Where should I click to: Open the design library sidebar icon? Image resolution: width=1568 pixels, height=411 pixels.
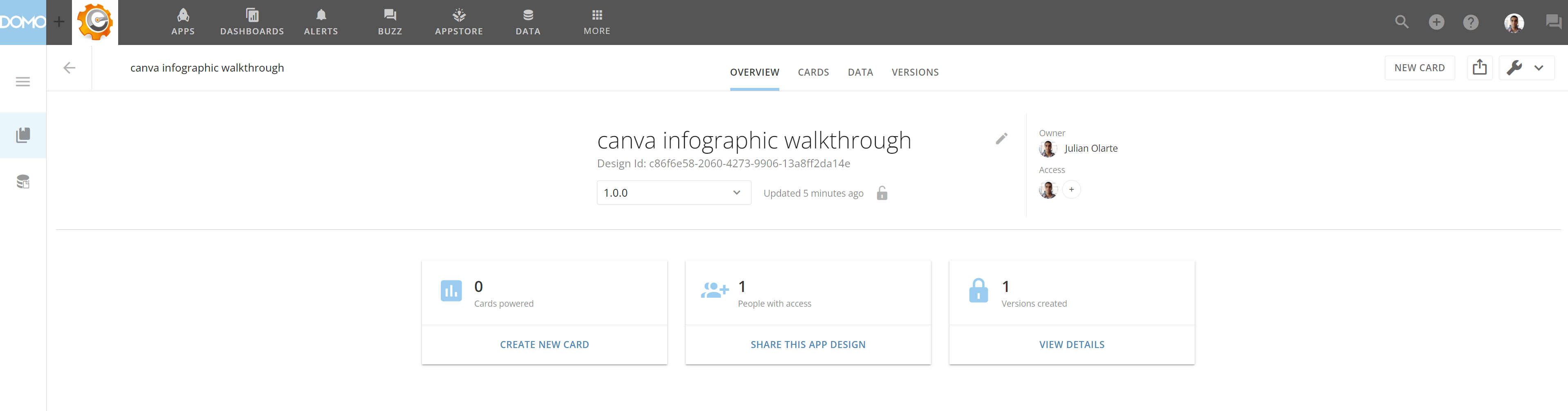click(x=23, y=135)
